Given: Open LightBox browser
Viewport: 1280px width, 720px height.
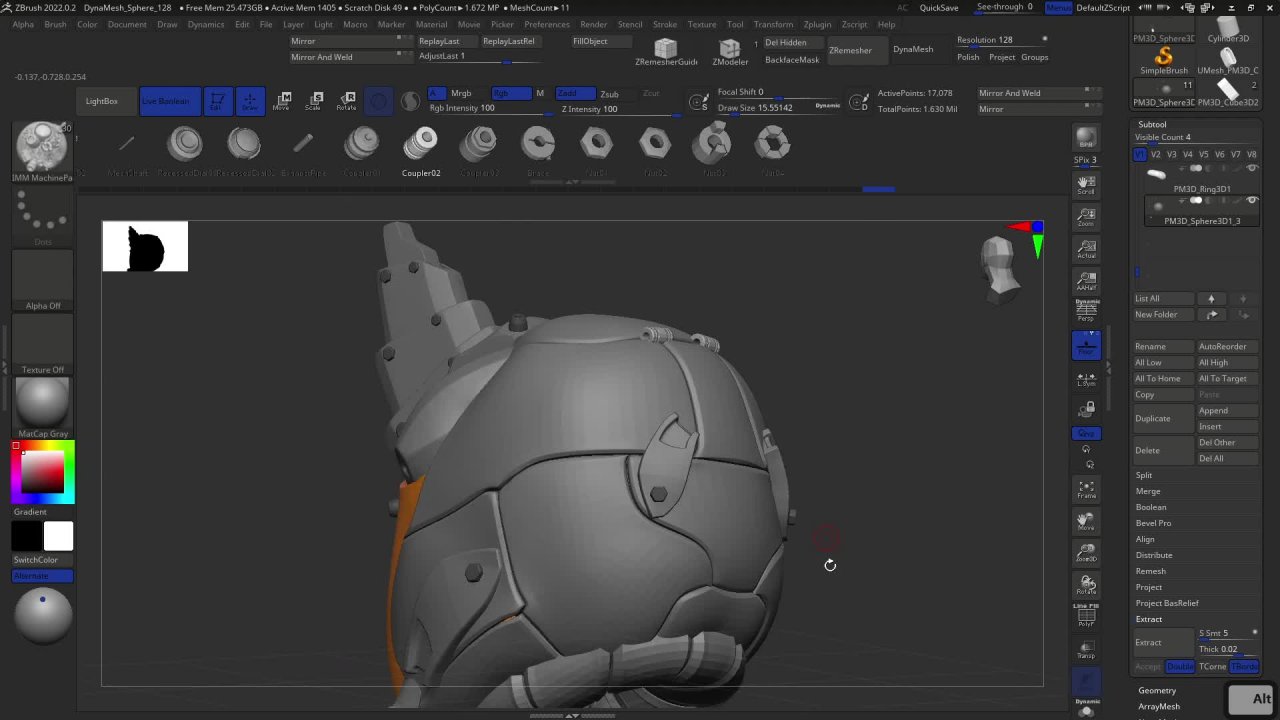Looking at the screenshot, I should pyautogui.click(x=102, y=101).
